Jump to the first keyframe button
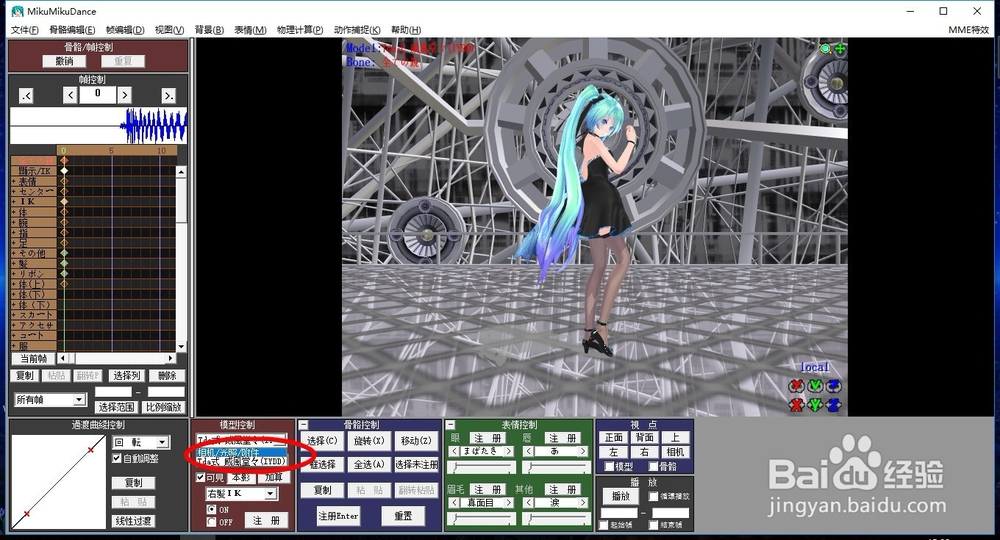The height and width of the screenshot is (540, 1000). coord(26,96)
